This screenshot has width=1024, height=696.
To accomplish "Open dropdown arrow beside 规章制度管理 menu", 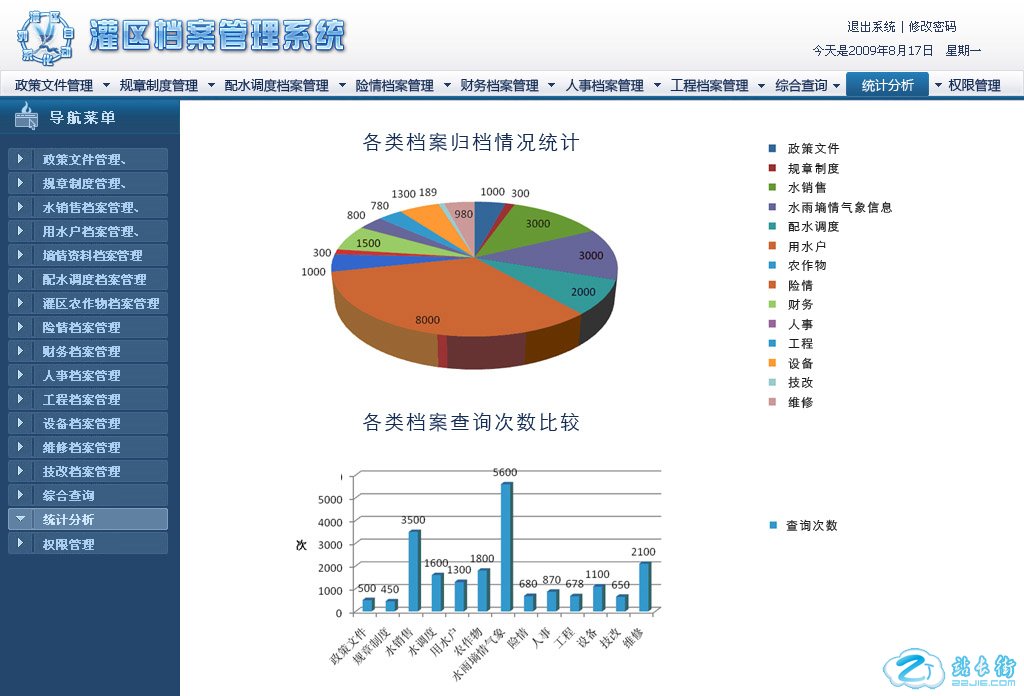I will pos(211,85).
